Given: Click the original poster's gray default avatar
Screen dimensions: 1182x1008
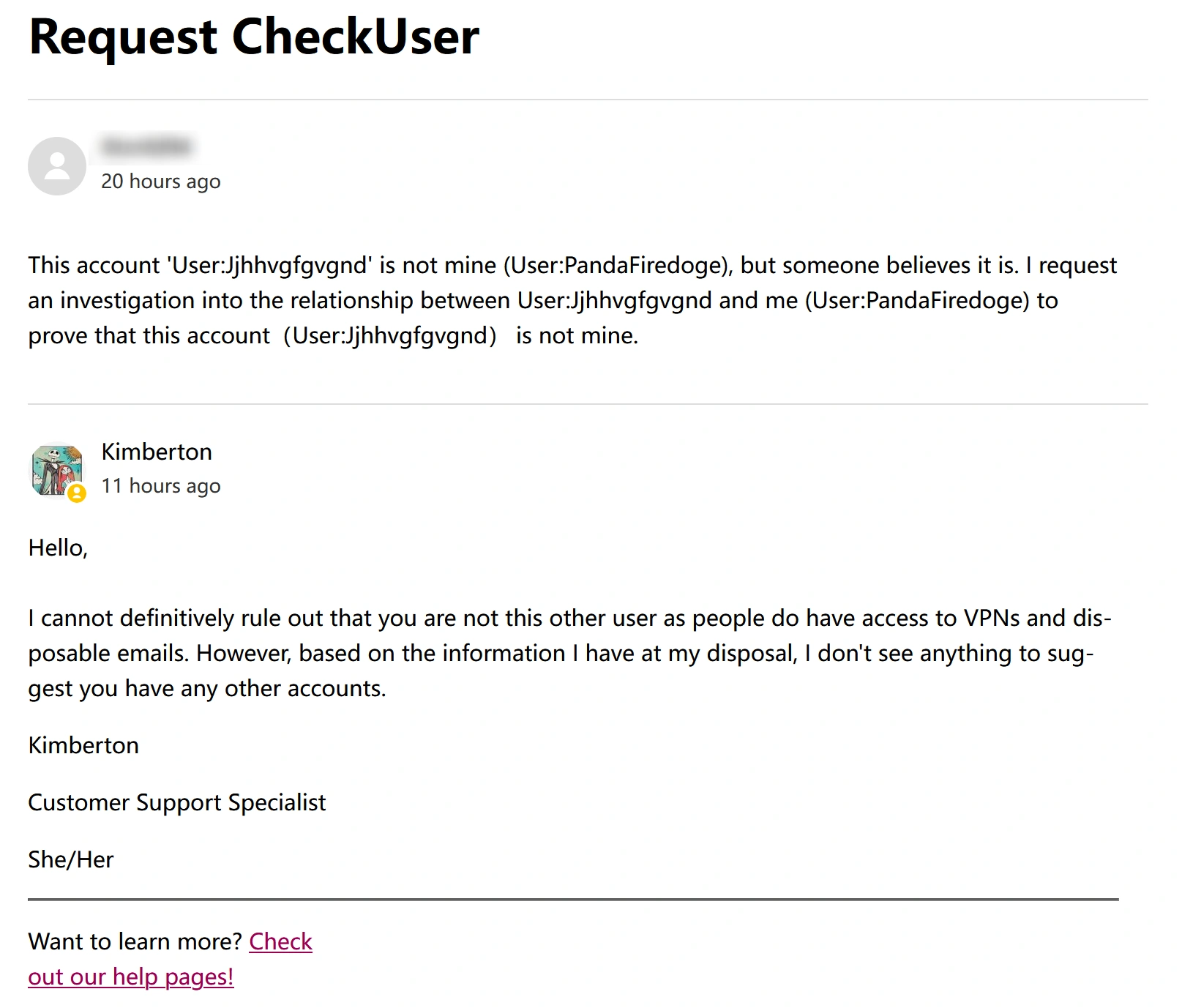Looking at the screenshot, I should [x=57, y=166].
